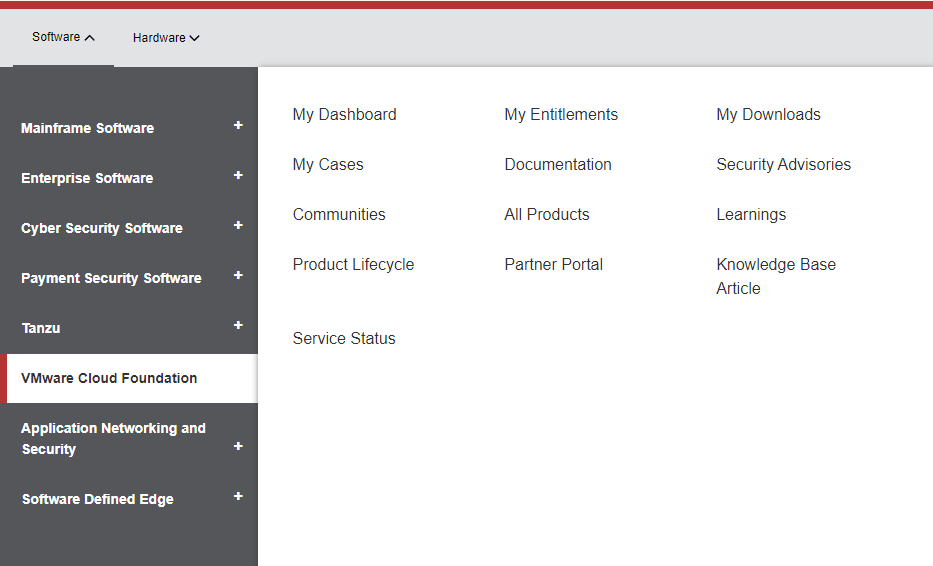
Task: Open My Downloads page
Action: click(768, 115)
